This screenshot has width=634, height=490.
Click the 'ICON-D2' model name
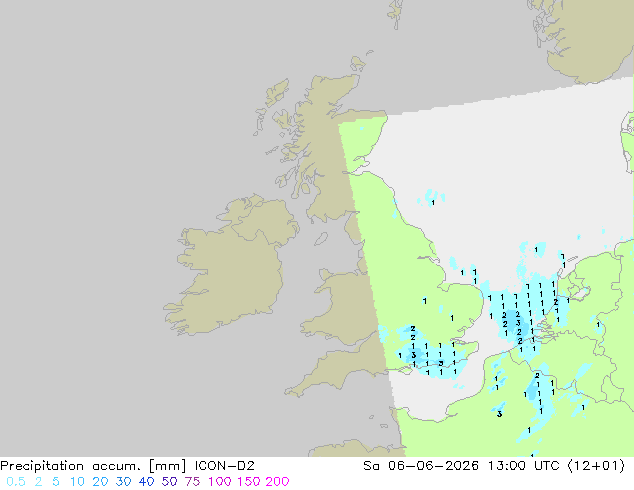[x=224, y=466]
